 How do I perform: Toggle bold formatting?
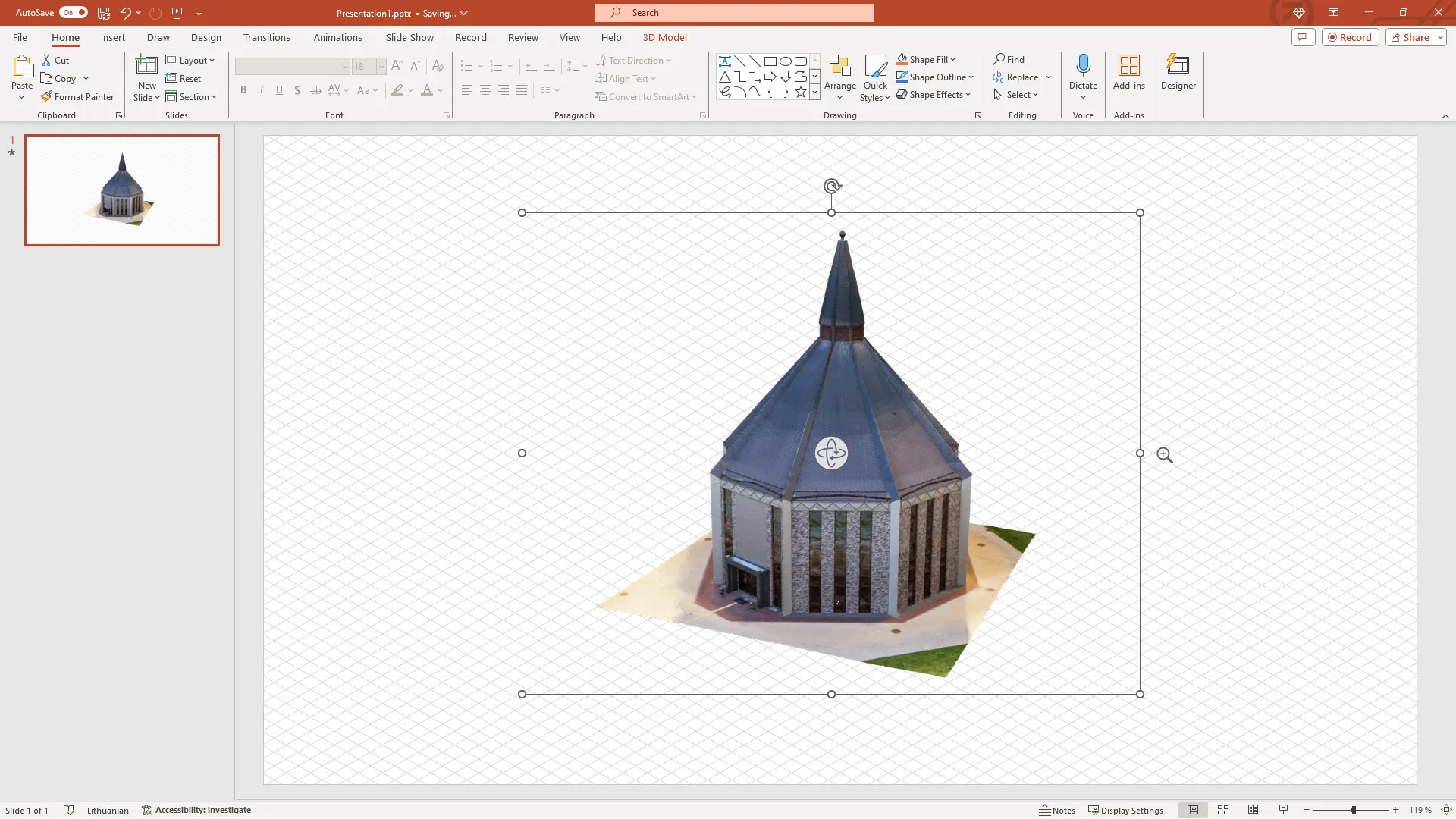click(243, 90)
